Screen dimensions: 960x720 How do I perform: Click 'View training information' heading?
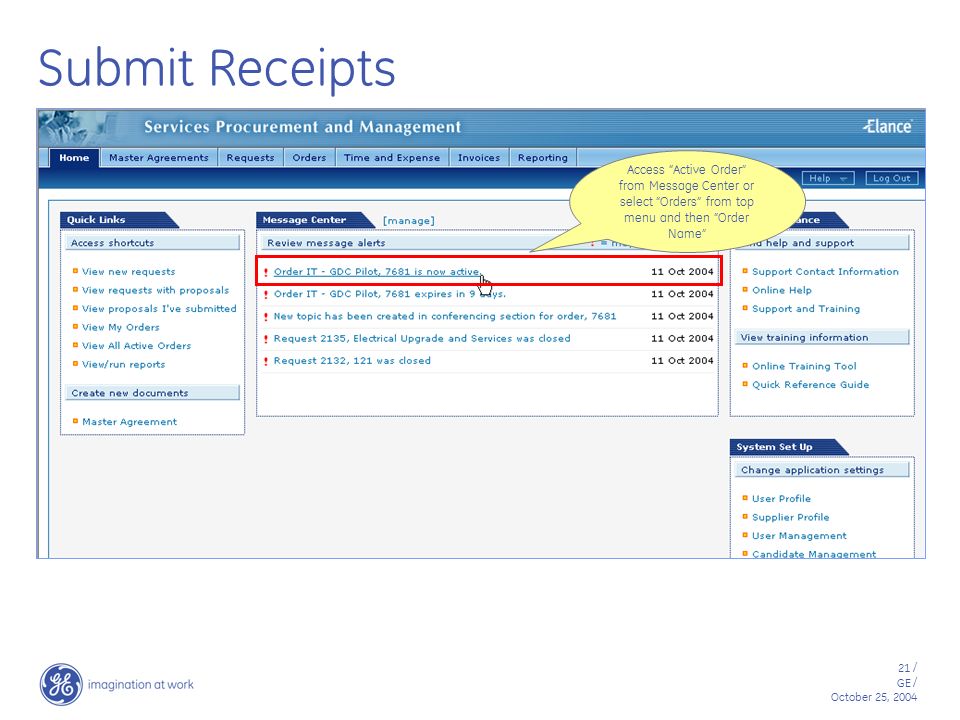[822, 337]
